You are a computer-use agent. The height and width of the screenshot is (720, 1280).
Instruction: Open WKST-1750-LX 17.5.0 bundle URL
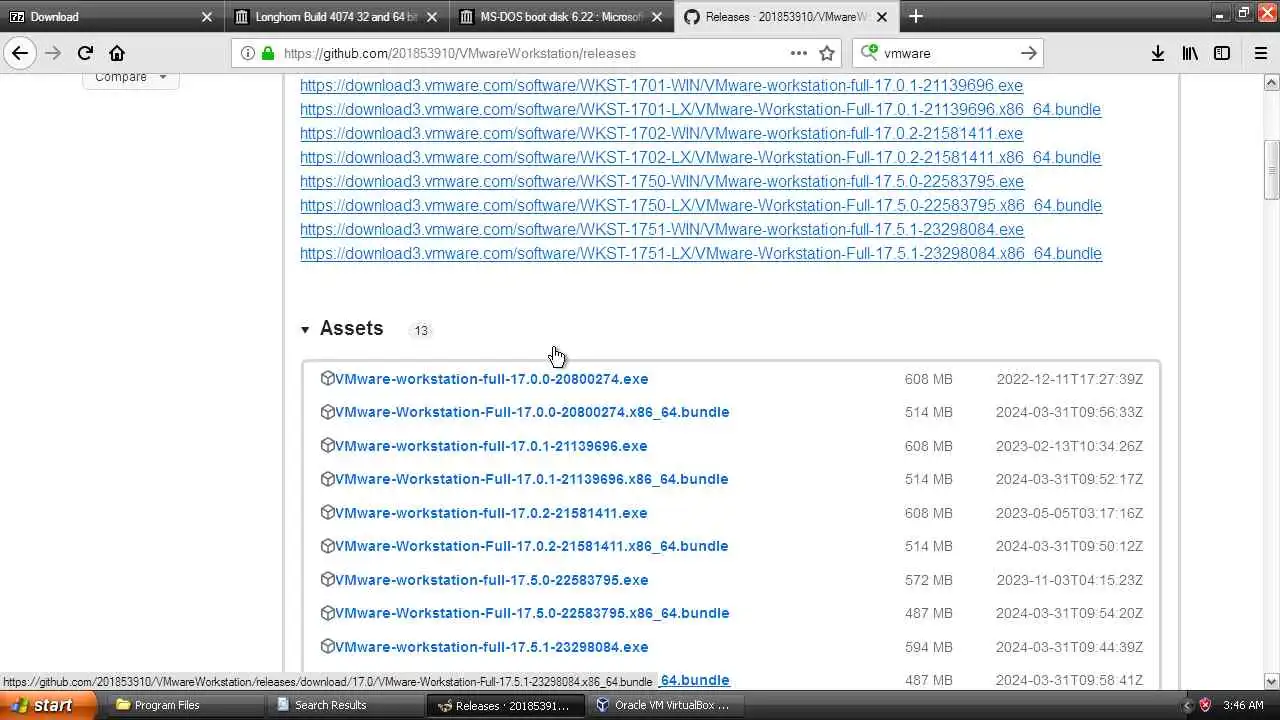701,206
